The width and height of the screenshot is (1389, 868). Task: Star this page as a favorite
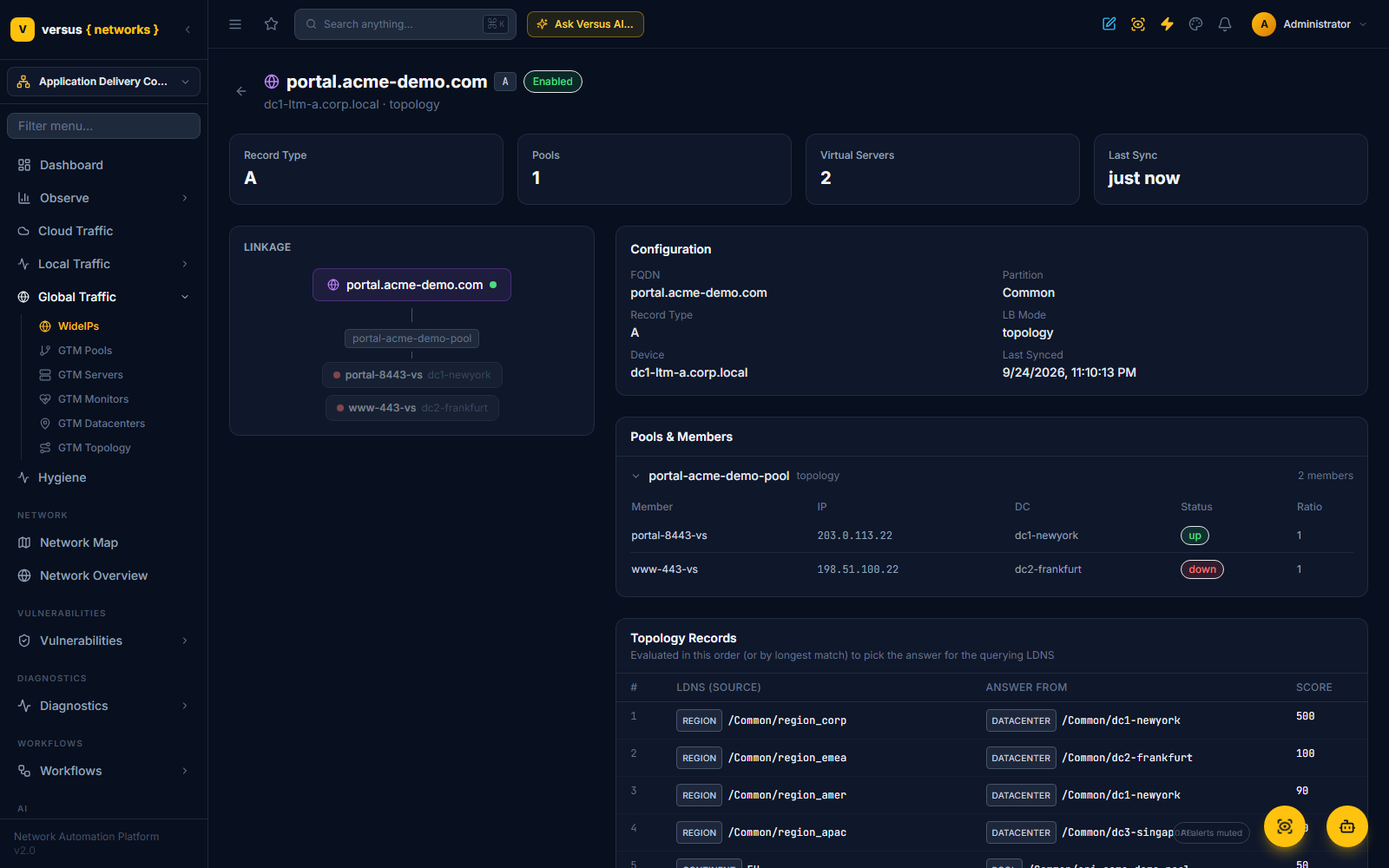pos(271,24)
